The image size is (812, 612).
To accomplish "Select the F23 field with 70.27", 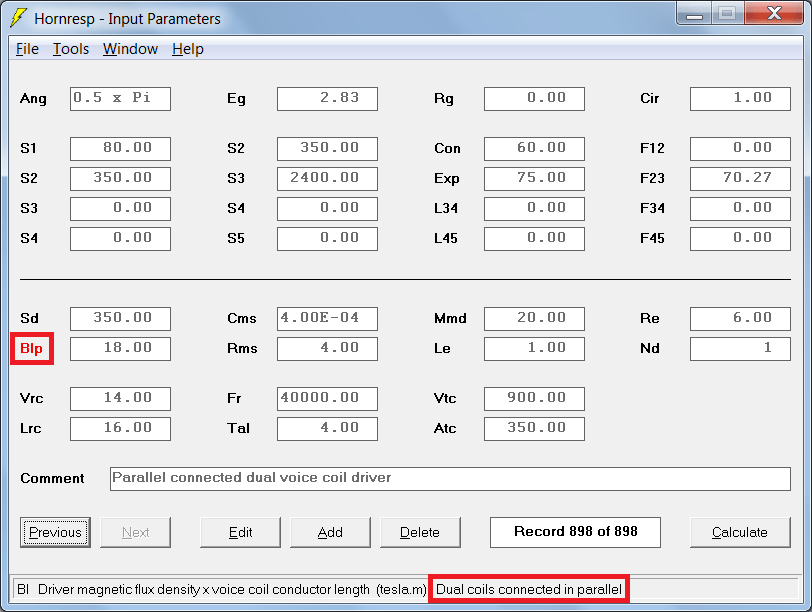I will (741, 179).
